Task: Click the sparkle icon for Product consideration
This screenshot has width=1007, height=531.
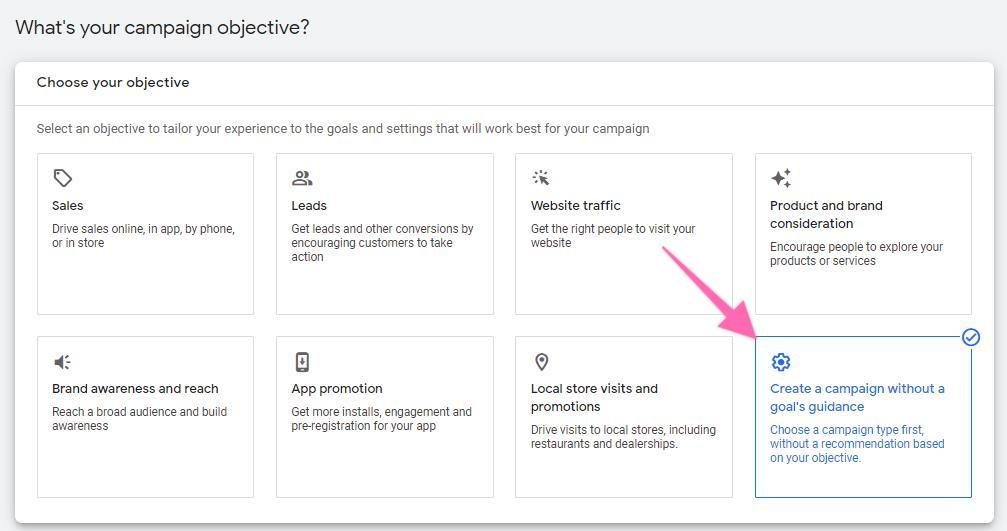Action: 781,178
